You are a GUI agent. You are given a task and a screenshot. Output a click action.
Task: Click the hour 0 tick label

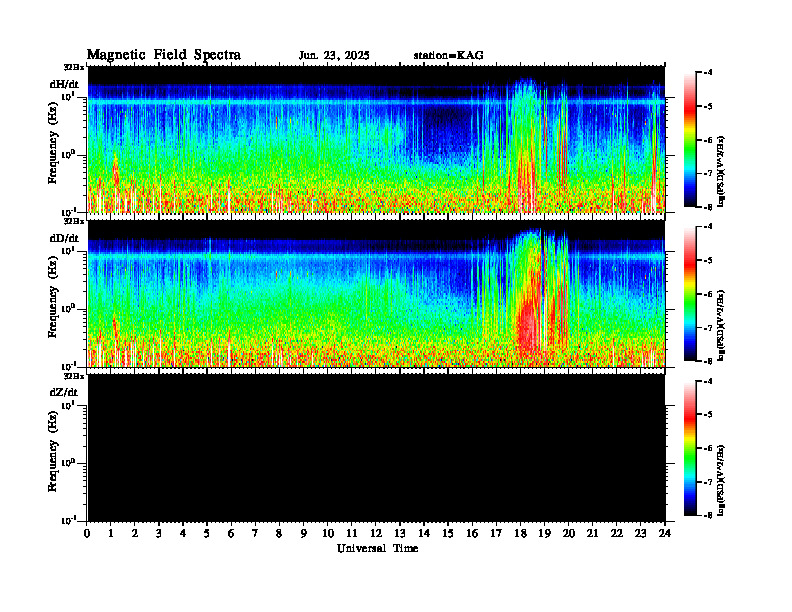point(87,533)
